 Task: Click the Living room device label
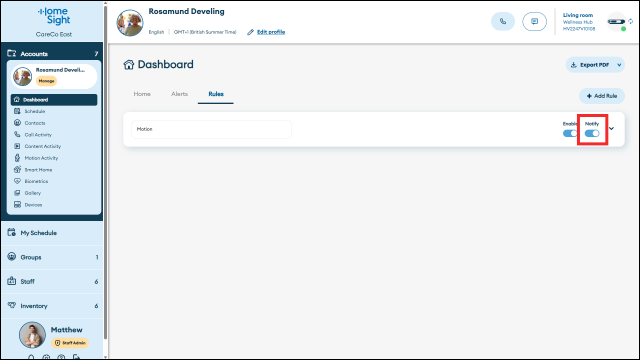pos(578,15)
